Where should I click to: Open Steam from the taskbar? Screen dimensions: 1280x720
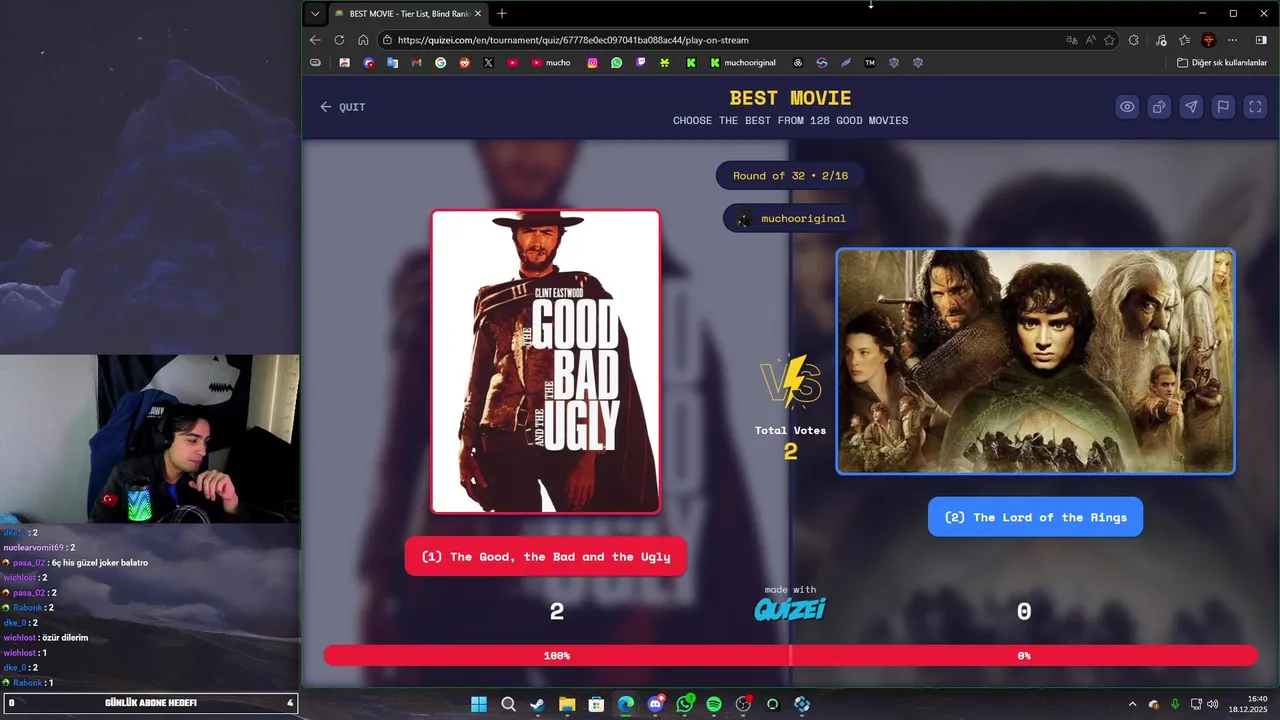click(x=537, y=704)
